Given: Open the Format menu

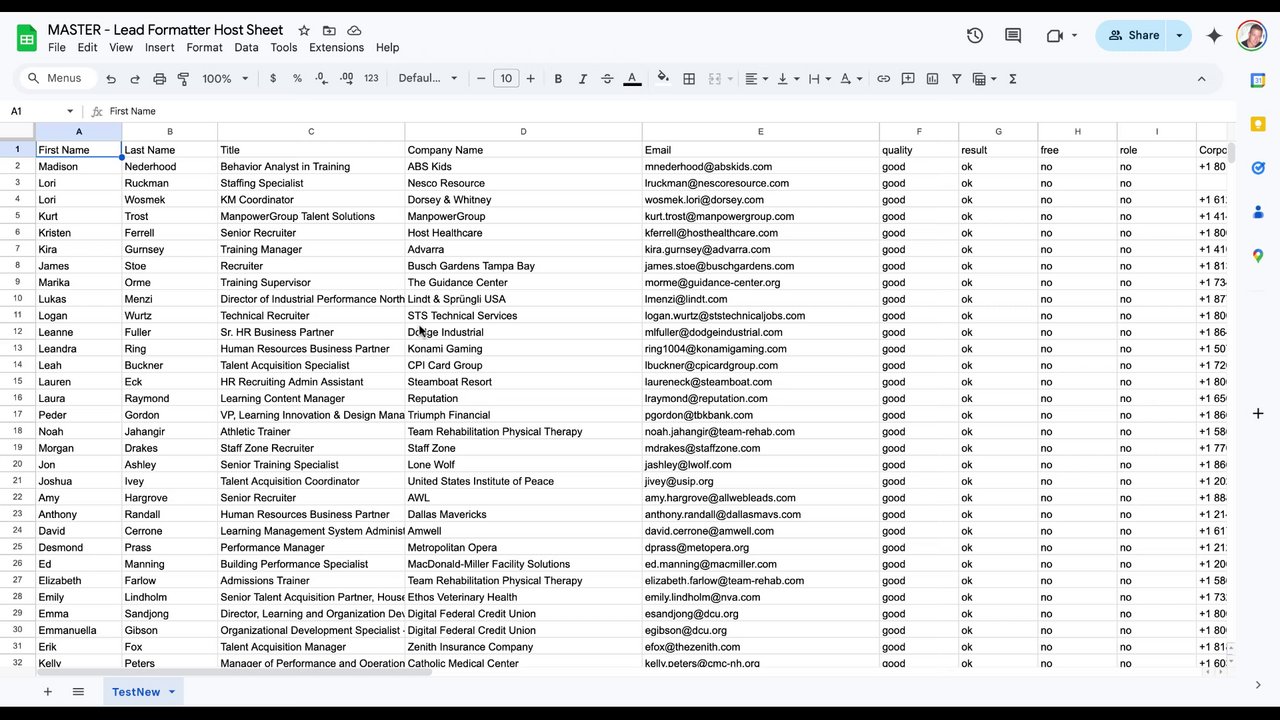Looking at the screenshot, I should tap(204, 47).
